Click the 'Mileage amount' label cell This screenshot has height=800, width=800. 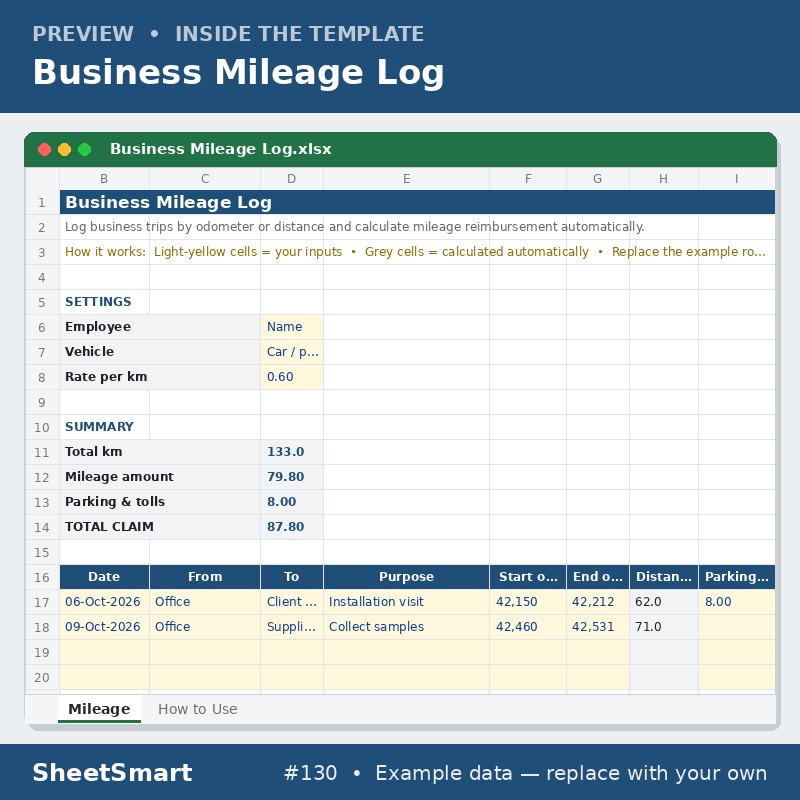tap(160, 477)
